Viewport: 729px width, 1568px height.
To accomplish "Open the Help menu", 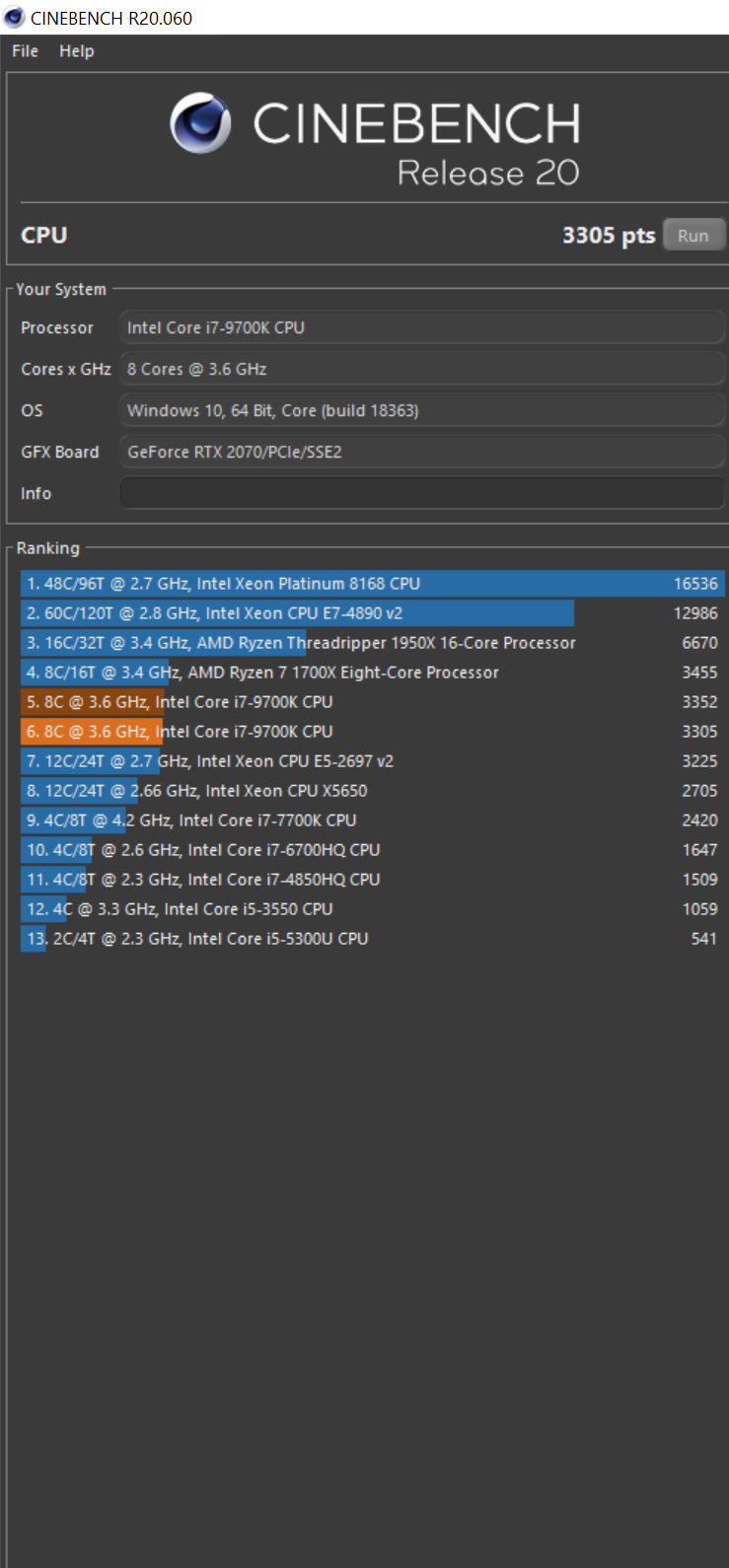I will click(77, 51).
